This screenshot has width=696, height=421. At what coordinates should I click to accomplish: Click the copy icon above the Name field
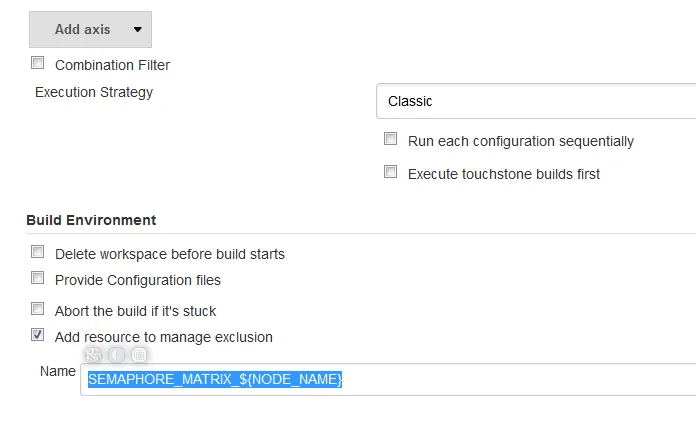point(139,354)
